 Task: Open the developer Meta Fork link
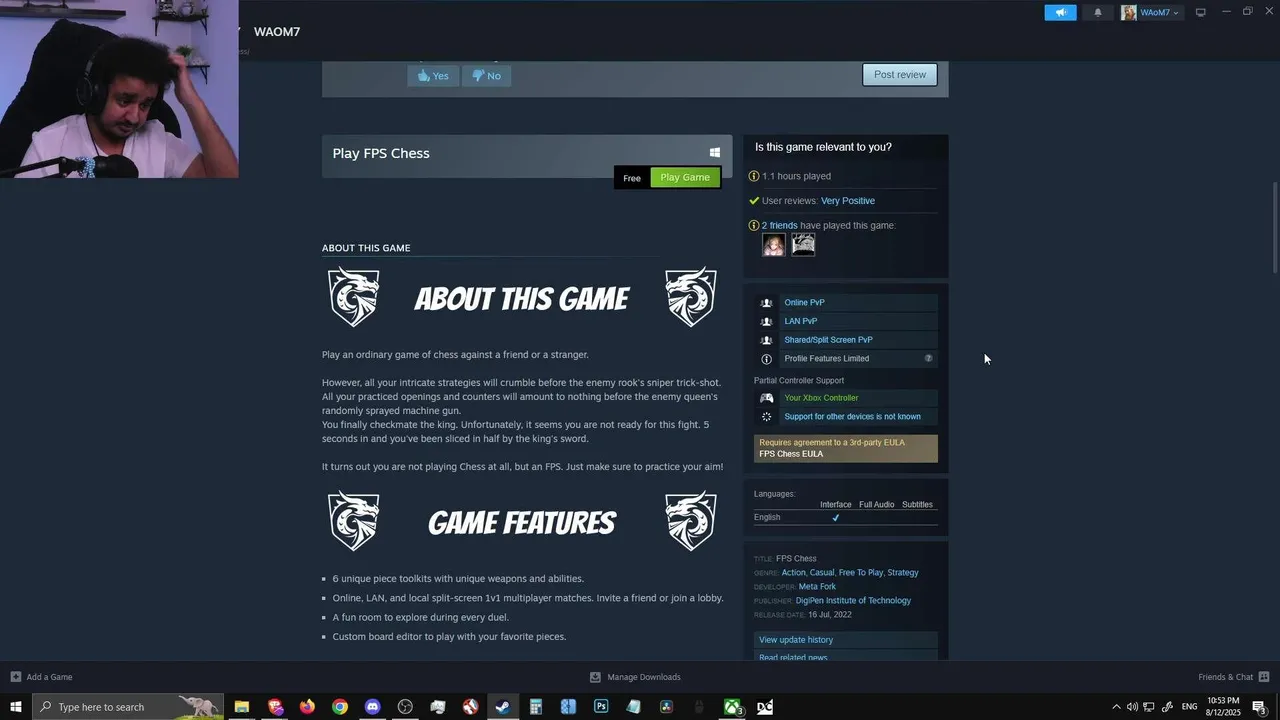pyautogui.click(x=817, y=587)
